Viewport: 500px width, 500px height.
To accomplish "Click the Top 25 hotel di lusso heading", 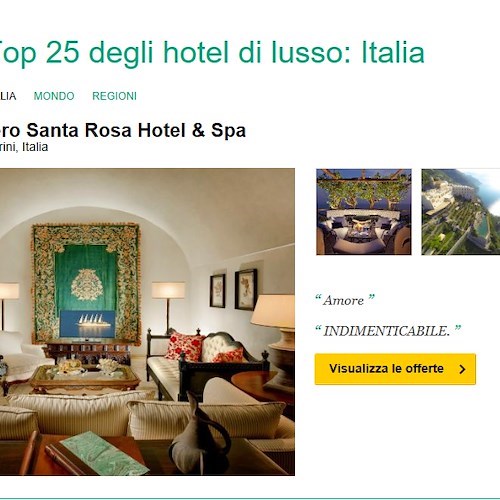I will point(212,53).
